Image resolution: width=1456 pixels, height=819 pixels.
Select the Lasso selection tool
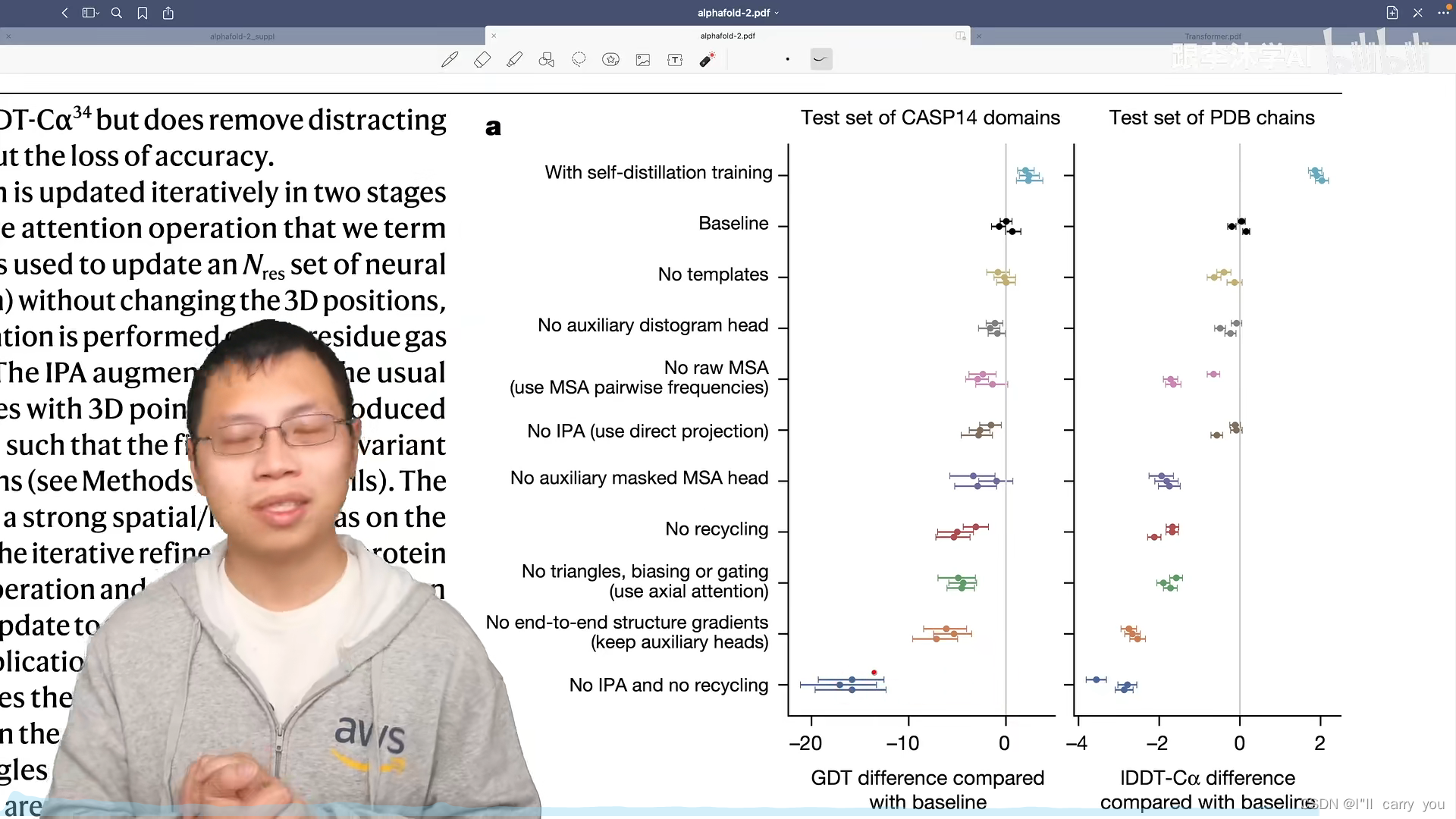pyautogui.click(x=579, y=59)
